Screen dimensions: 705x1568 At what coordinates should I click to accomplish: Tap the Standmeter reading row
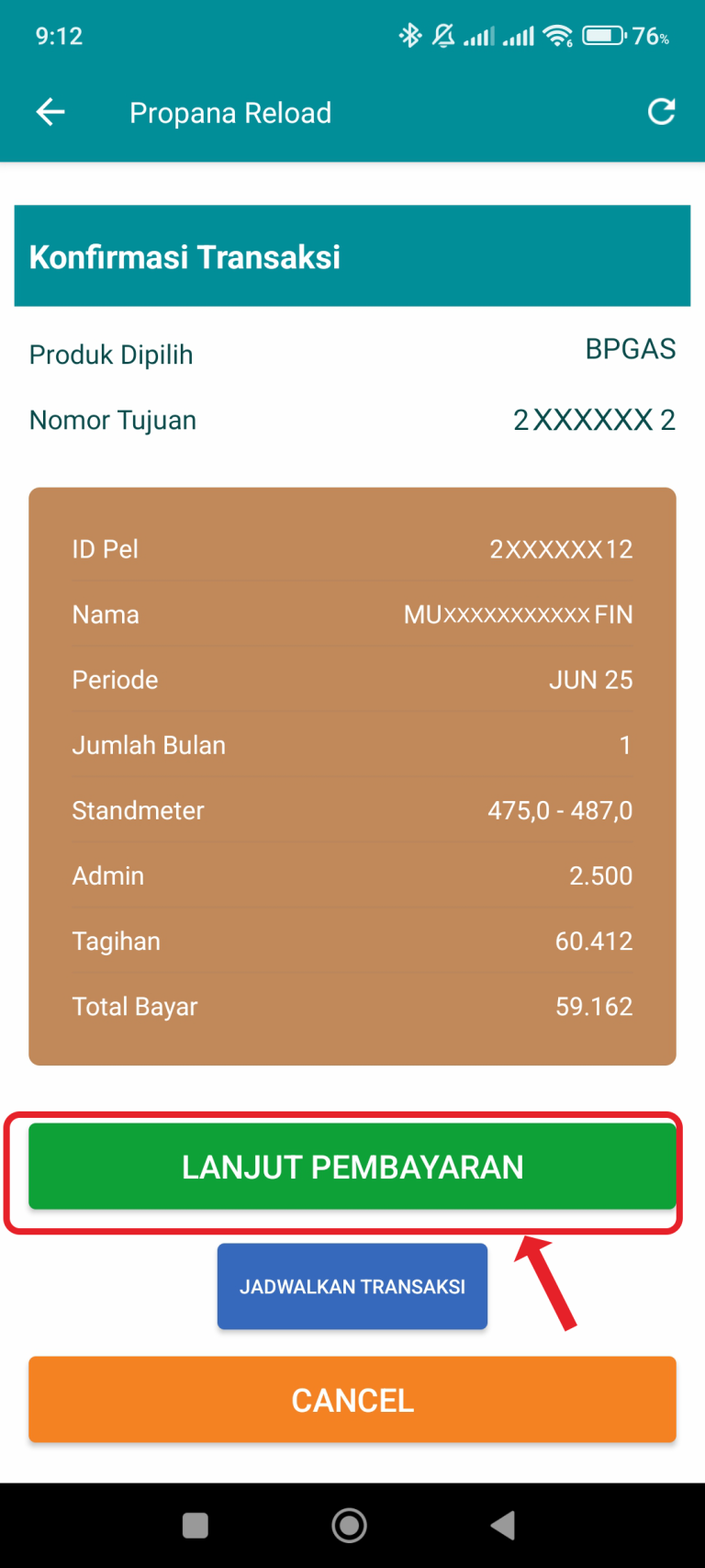(352, 810)
